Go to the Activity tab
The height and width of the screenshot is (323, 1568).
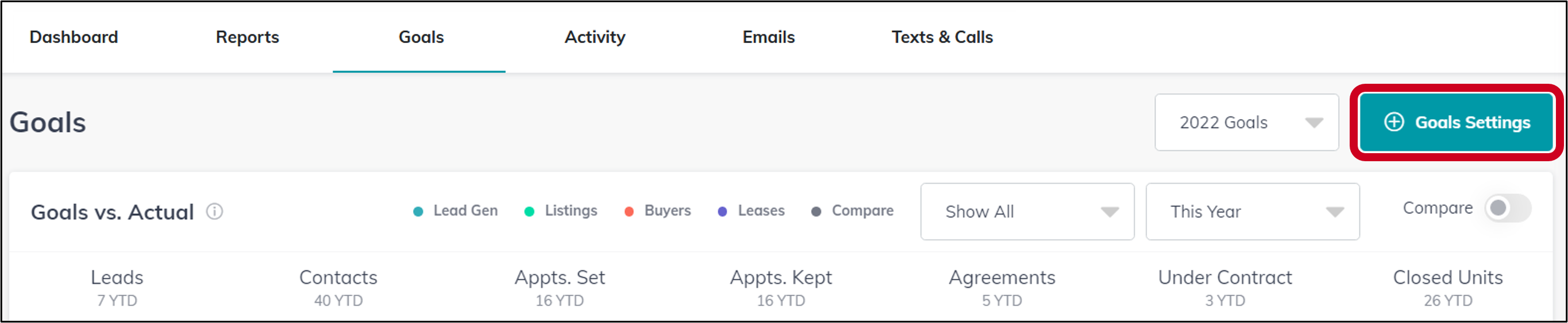pos(595,37)
